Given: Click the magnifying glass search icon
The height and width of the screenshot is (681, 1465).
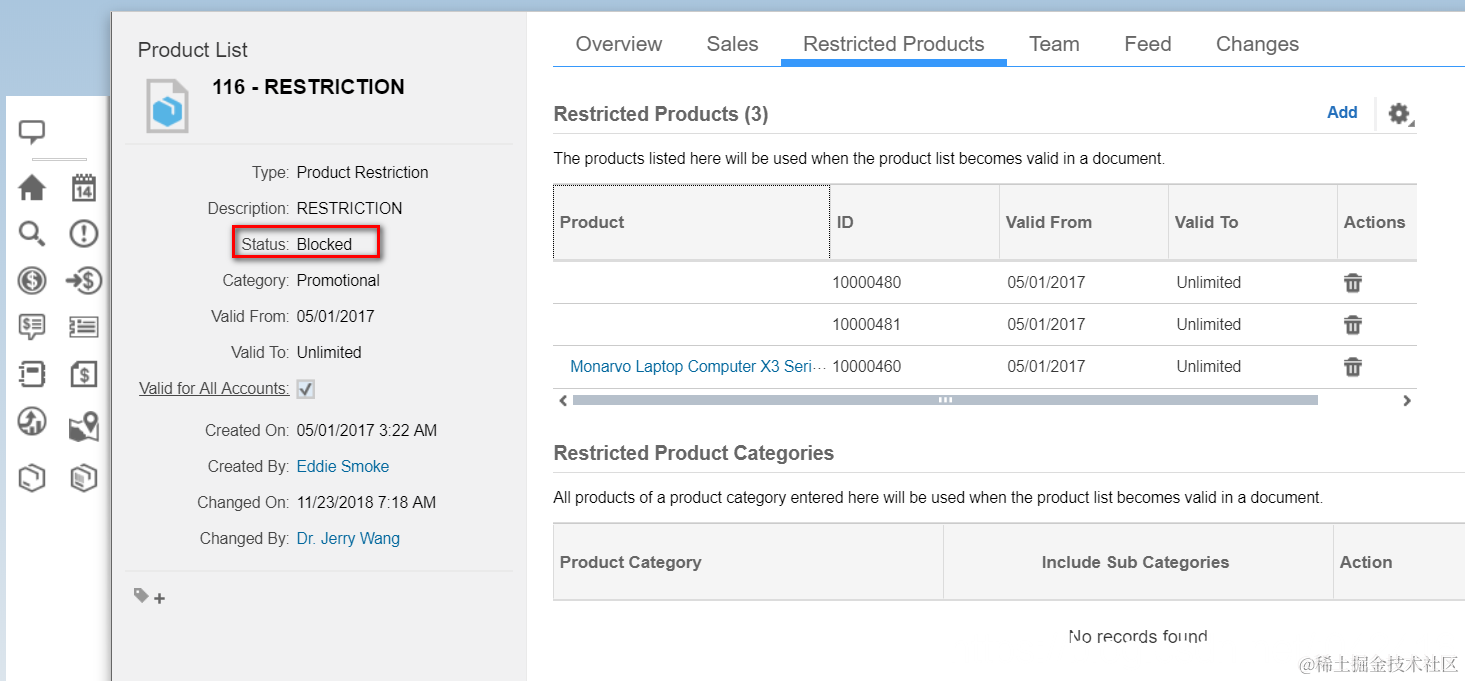Looking at the screenshot, I should coord(32,234).
